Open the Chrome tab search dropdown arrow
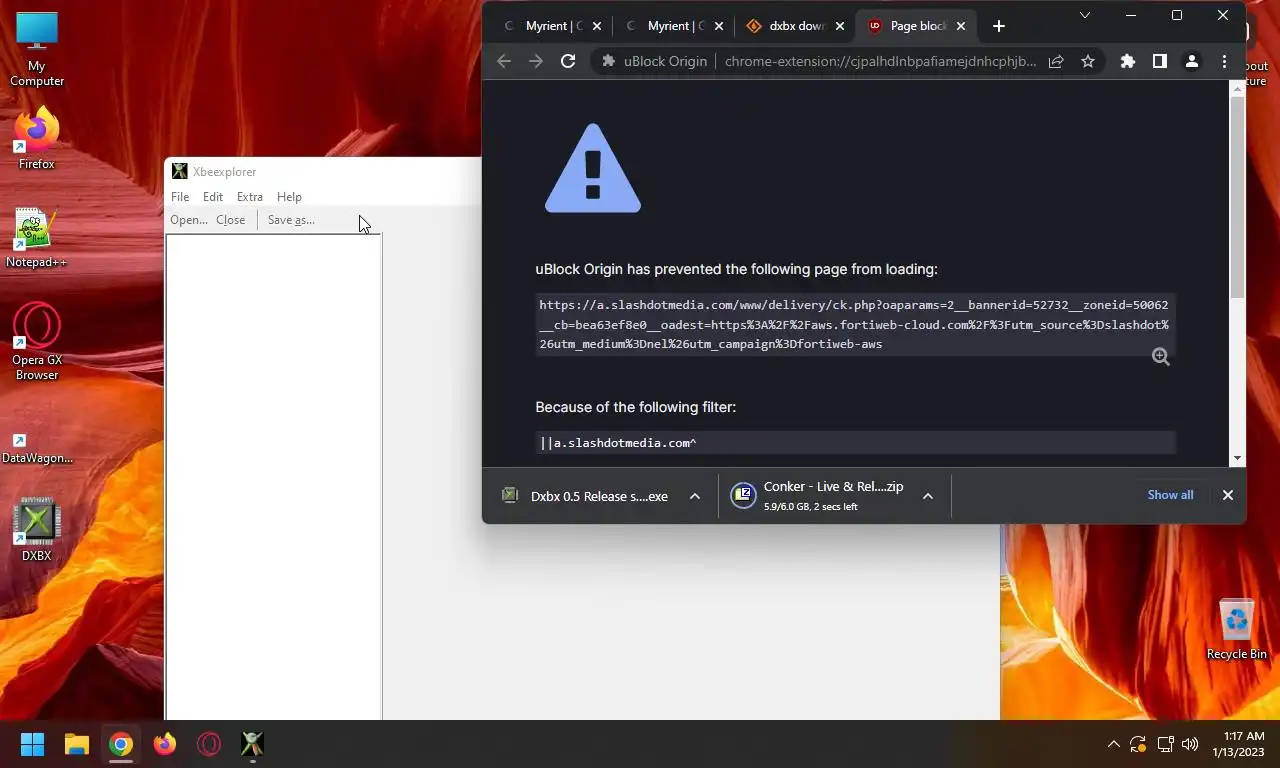Image resolution: width=1280 pixels, height=768 pixels. [1084, 15]
